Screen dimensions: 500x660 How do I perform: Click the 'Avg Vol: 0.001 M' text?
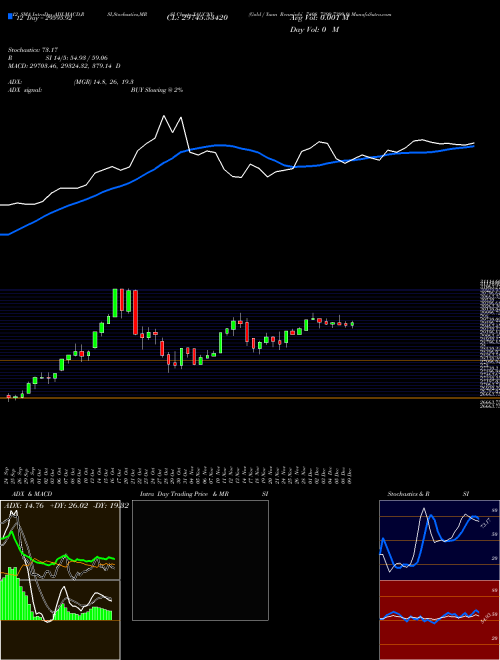320,18
